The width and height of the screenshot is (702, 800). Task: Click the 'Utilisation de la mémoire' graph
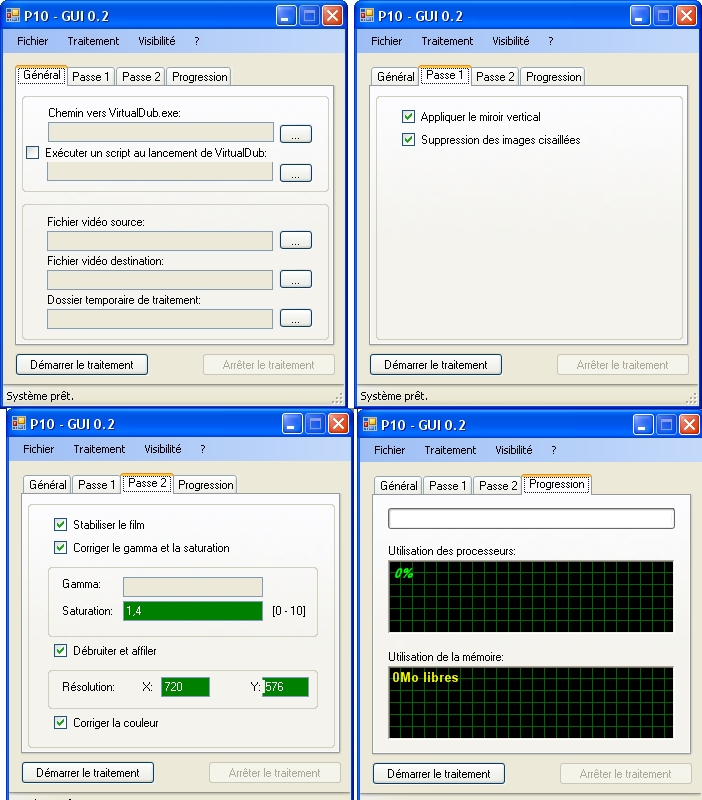pyautogui.click(x=531, y=702)
